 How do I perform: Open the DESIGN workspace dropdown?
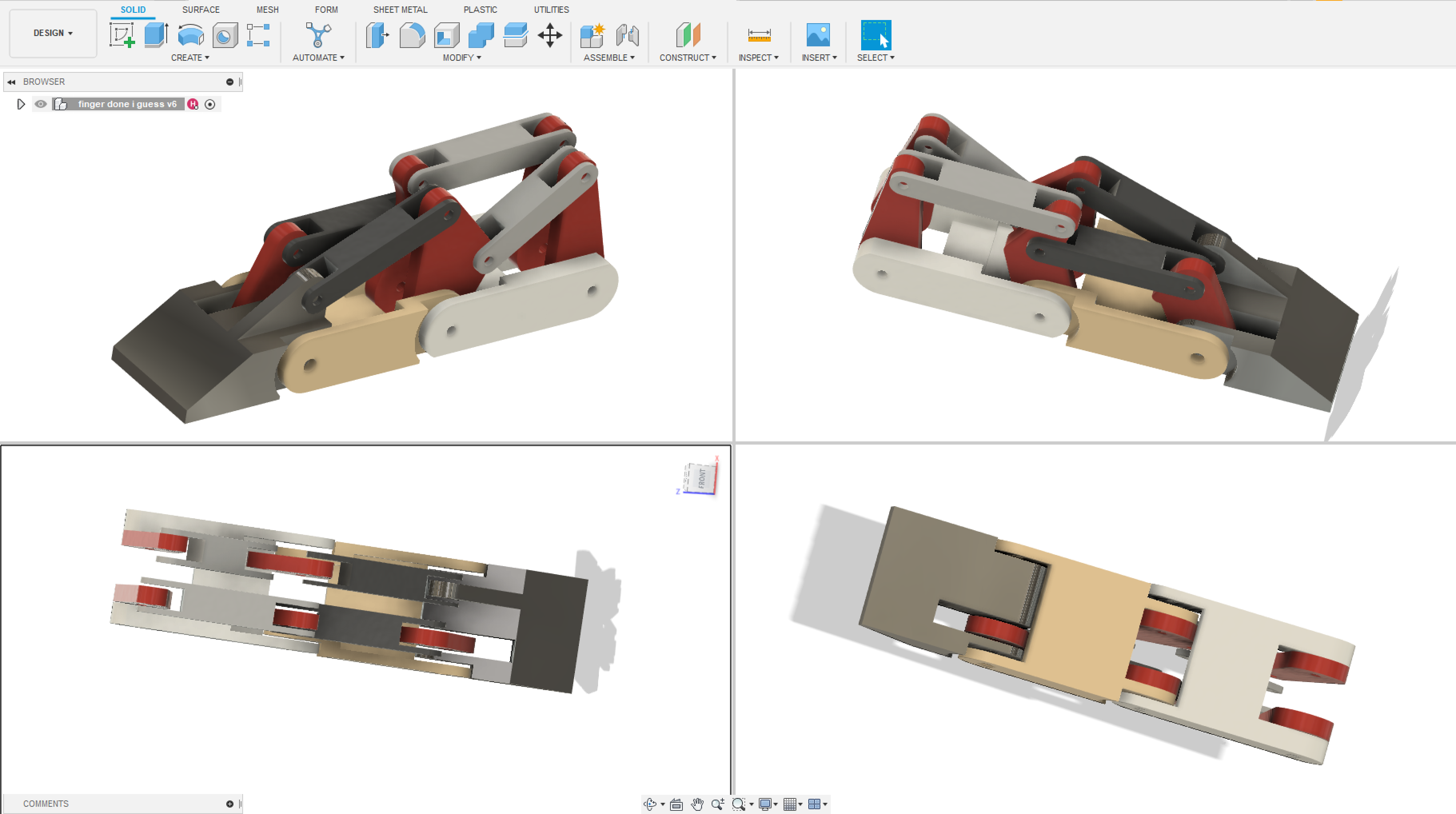(x=52, y=33)
